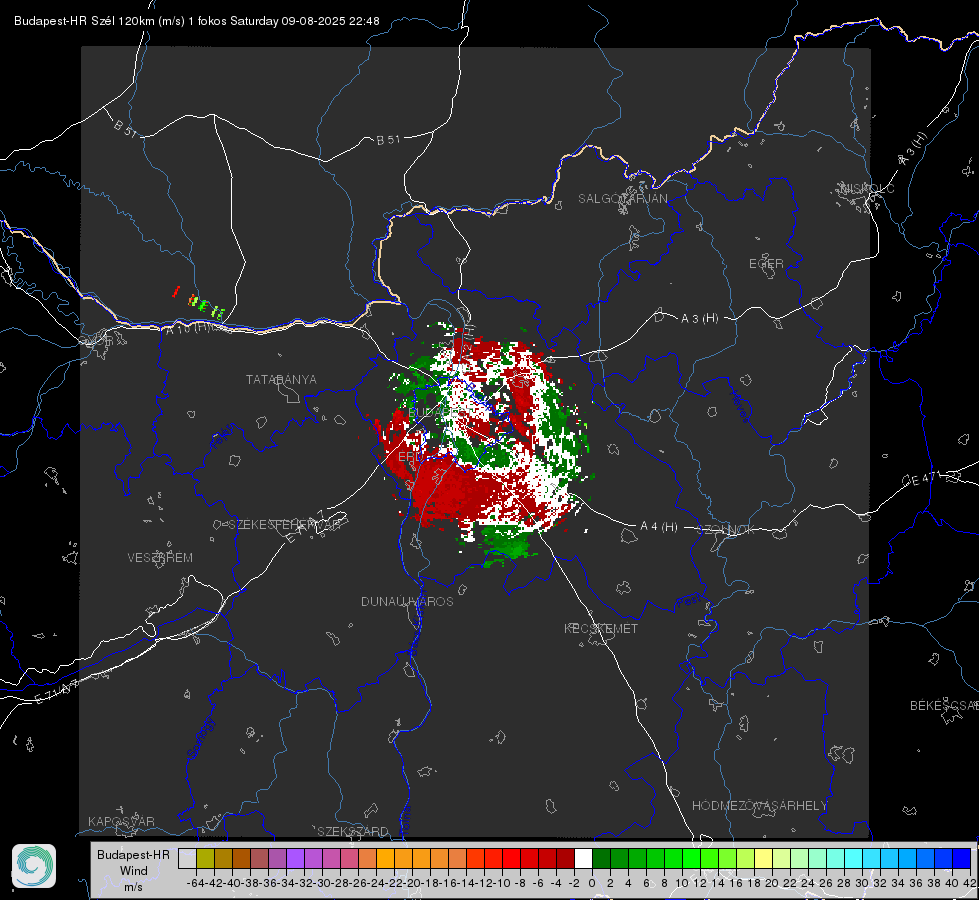Click the VESZPRÉM city label
This screenshot has width=979, height=900.
click(160, 558)
